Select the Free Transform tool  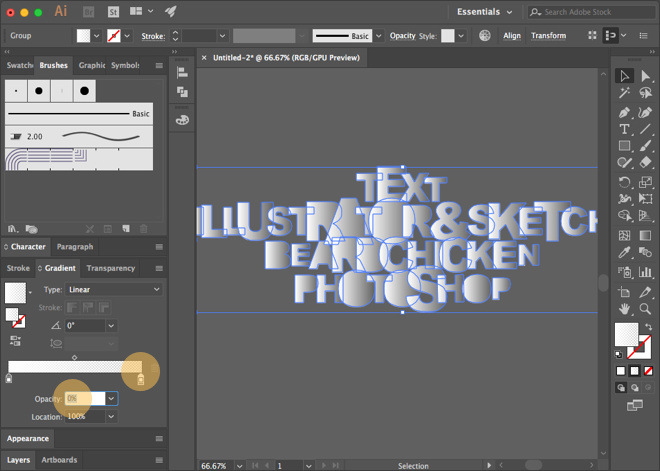pos(645,199)
